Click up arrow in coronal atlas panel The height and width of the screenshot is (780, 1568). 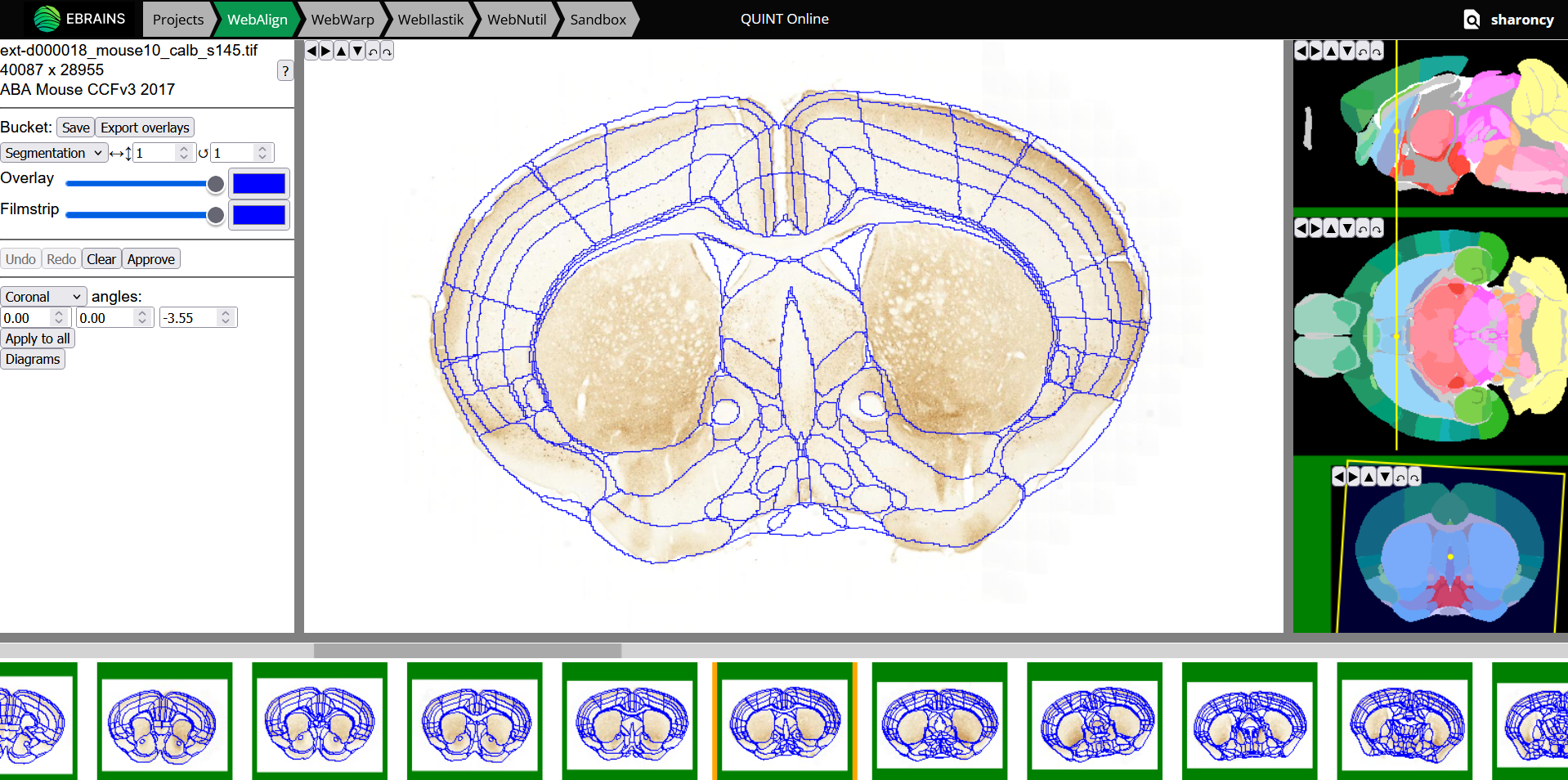point(1369,477)
